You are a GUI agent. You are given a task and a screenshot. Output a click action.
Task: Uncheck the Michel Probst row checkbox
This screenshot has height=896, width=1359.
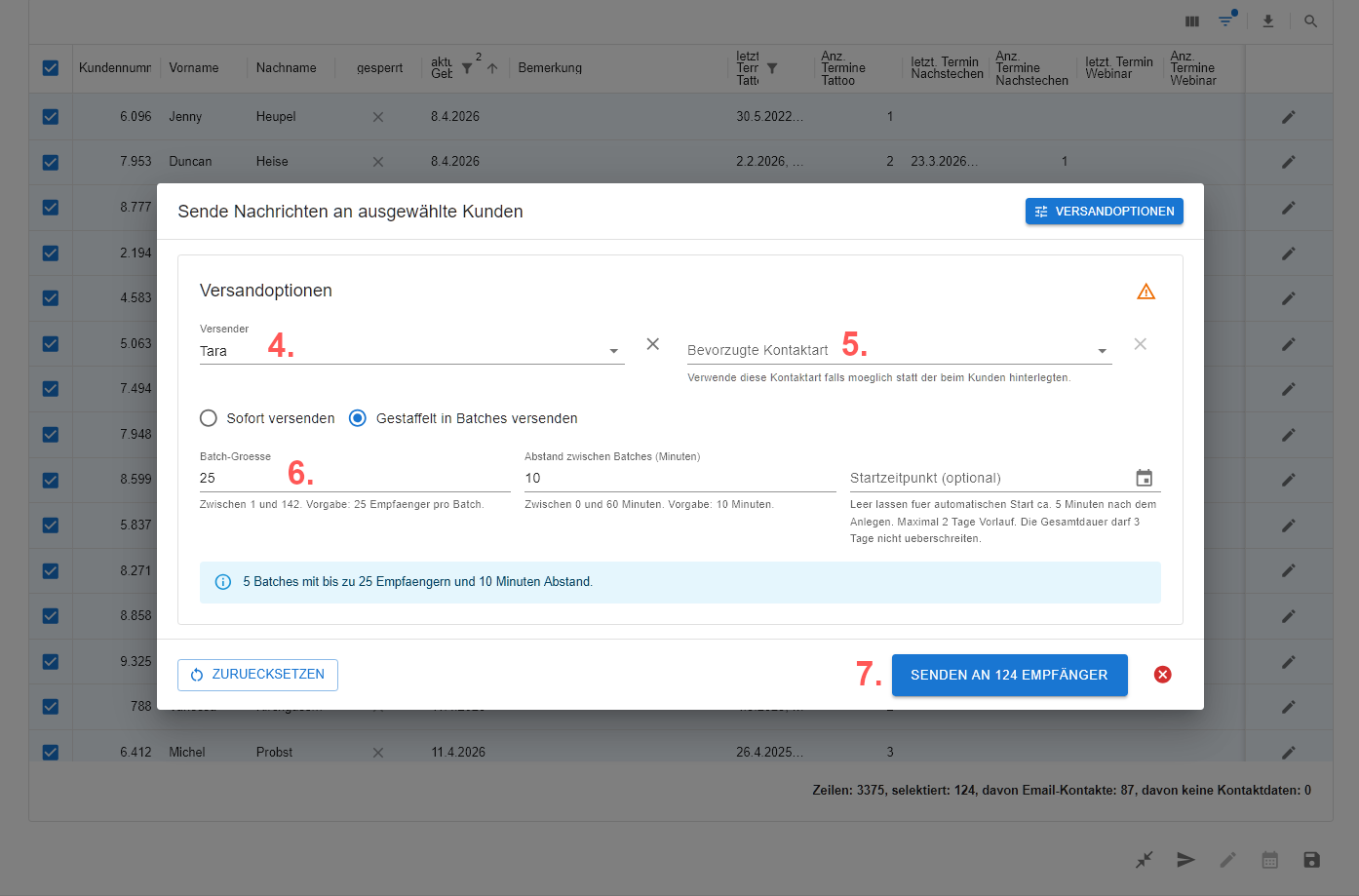(x=51, y=753)
